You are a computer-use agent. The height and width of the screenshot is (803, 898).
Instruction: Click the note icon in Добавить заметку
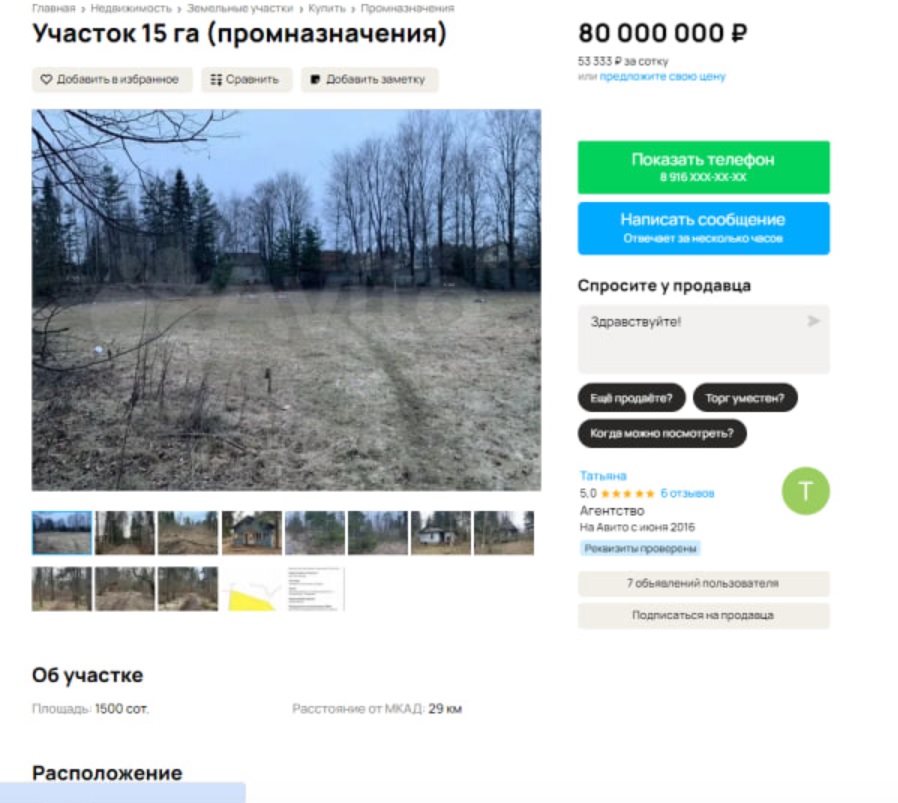[315, 80]
